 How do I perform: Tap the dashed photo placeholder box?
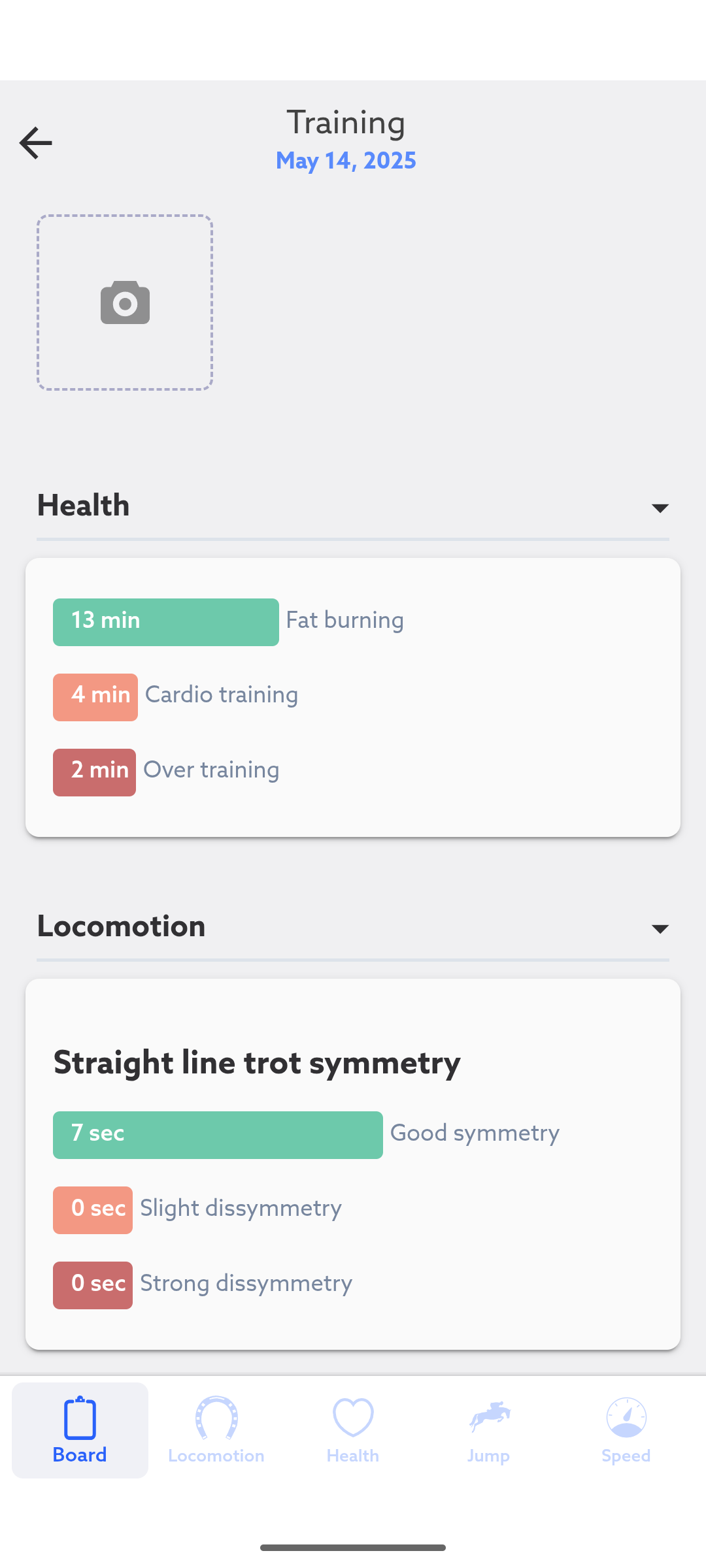click(125, 302)
